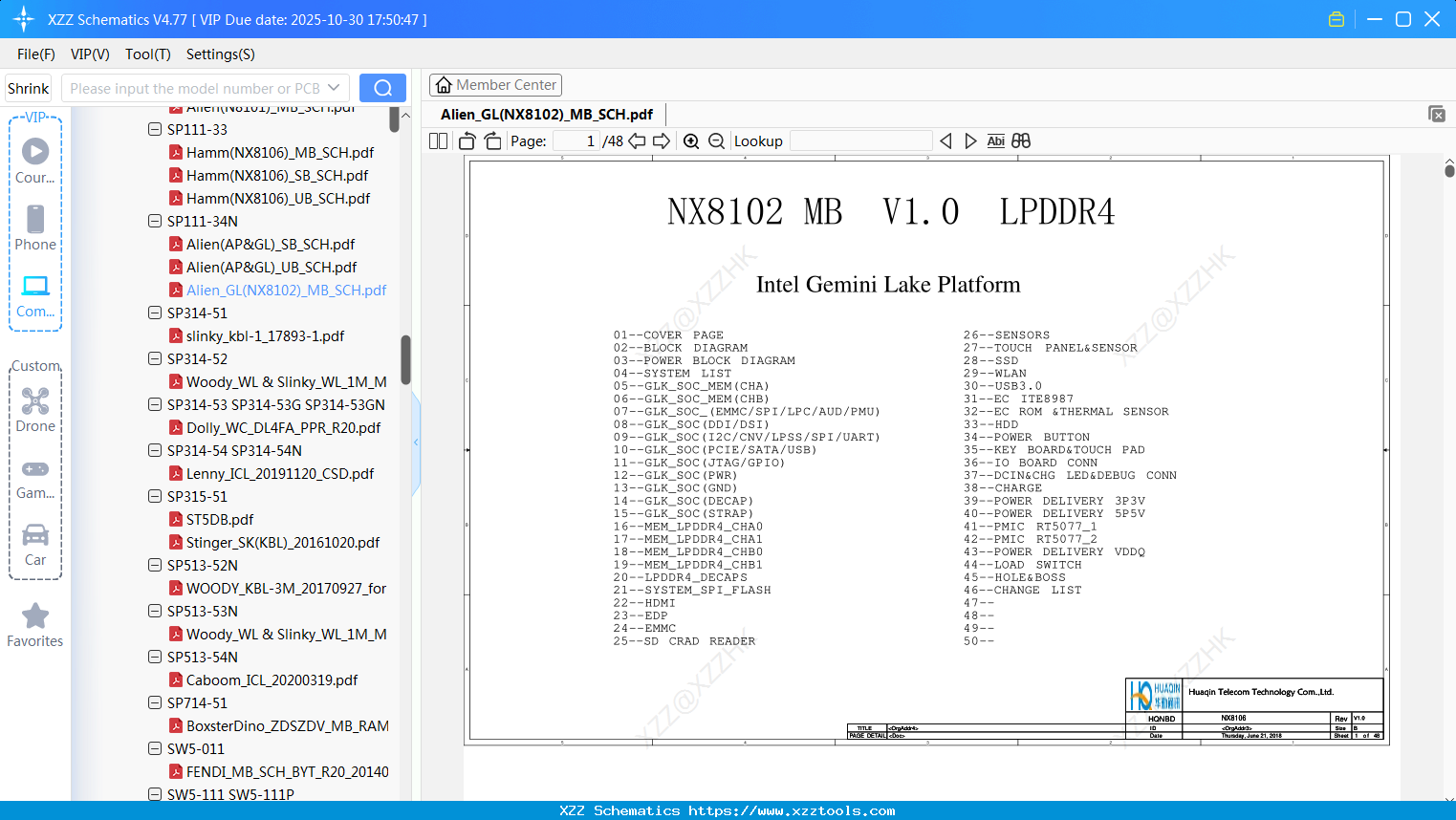Collapse the SP315-51 tree node

[155, 496]
